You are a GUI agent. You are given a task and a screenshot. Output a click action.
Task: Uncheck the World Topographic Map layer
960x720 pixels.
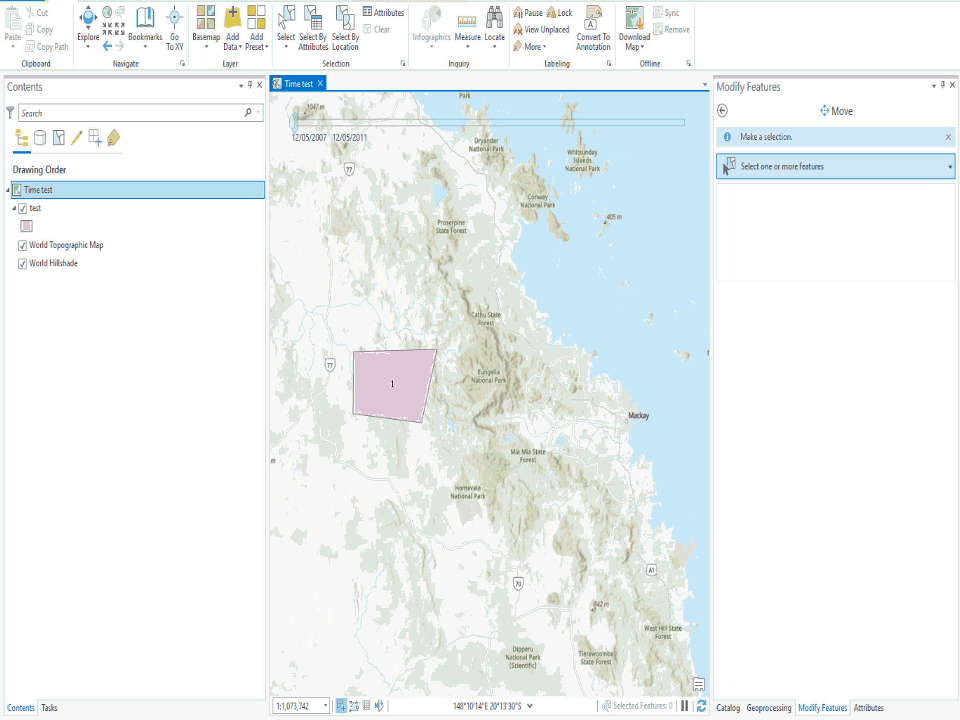(x=22, y=245)
